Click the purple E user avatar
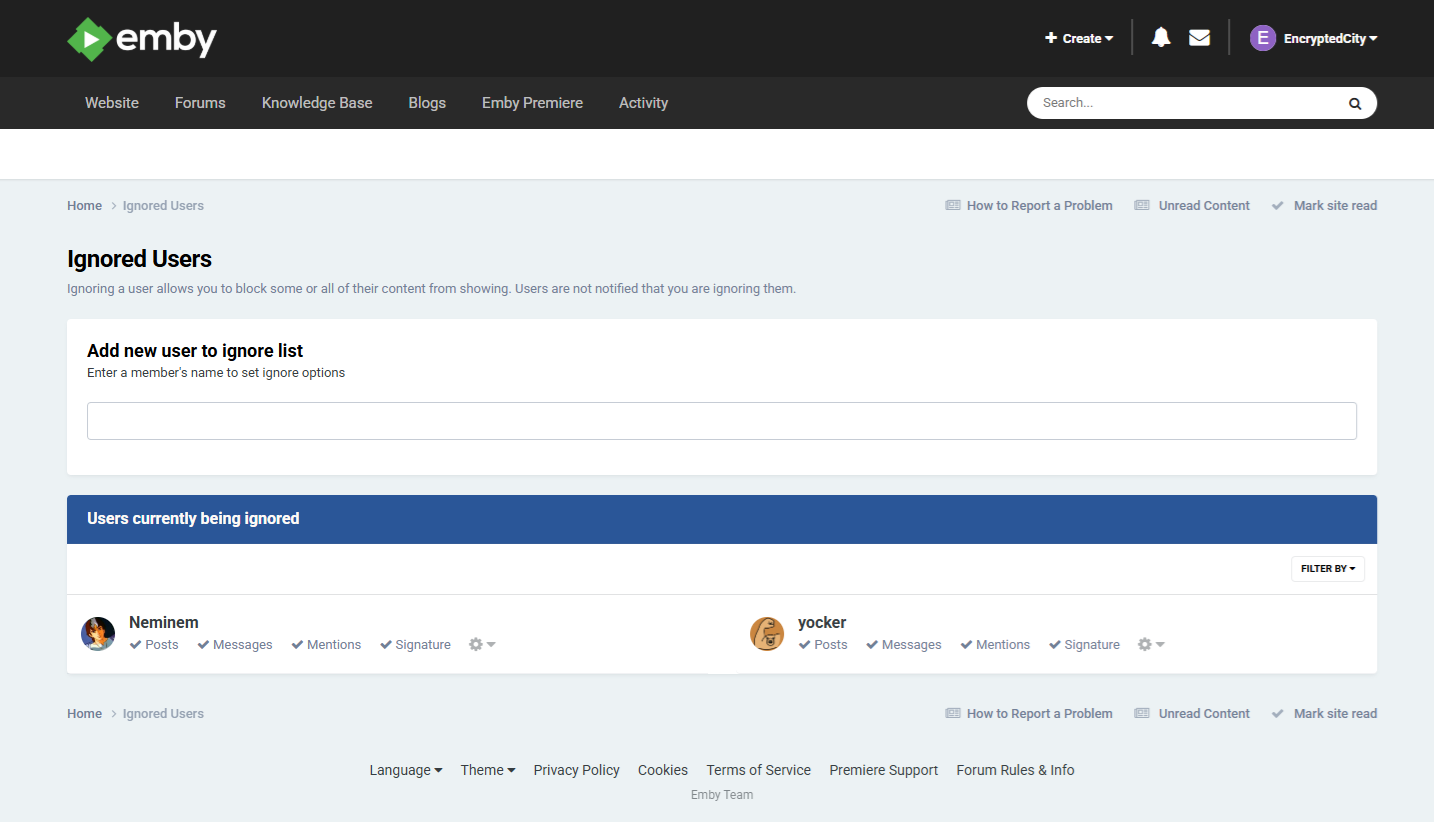 tap(1263, 38)
